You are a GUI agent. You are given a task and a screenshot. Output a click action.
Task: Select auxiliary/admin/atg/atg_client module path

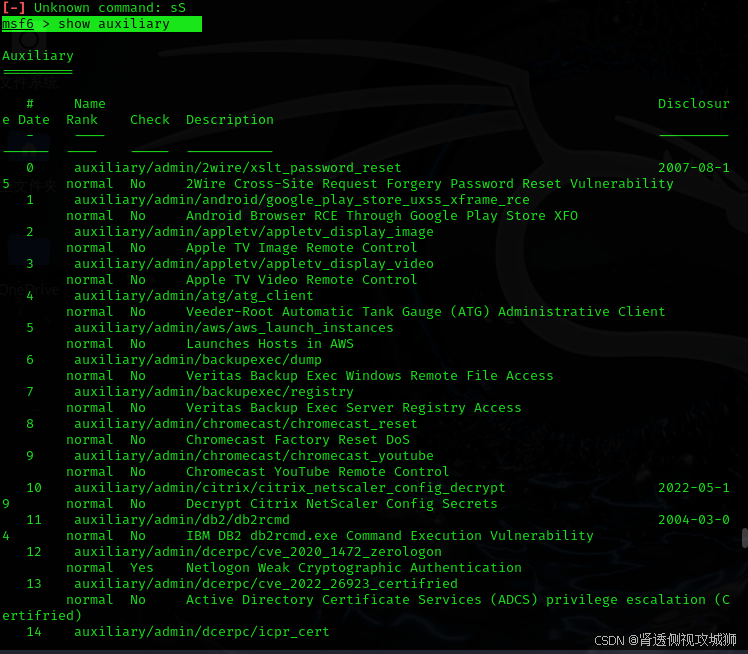click(x=194, y=295)
